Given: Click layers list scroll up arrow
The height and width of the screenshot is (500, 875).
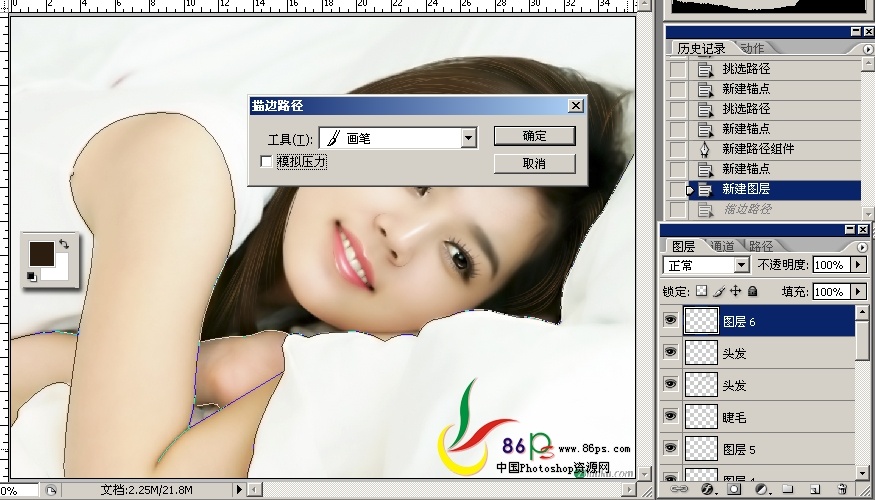Looking at the screenshot, I should (863, 312).
